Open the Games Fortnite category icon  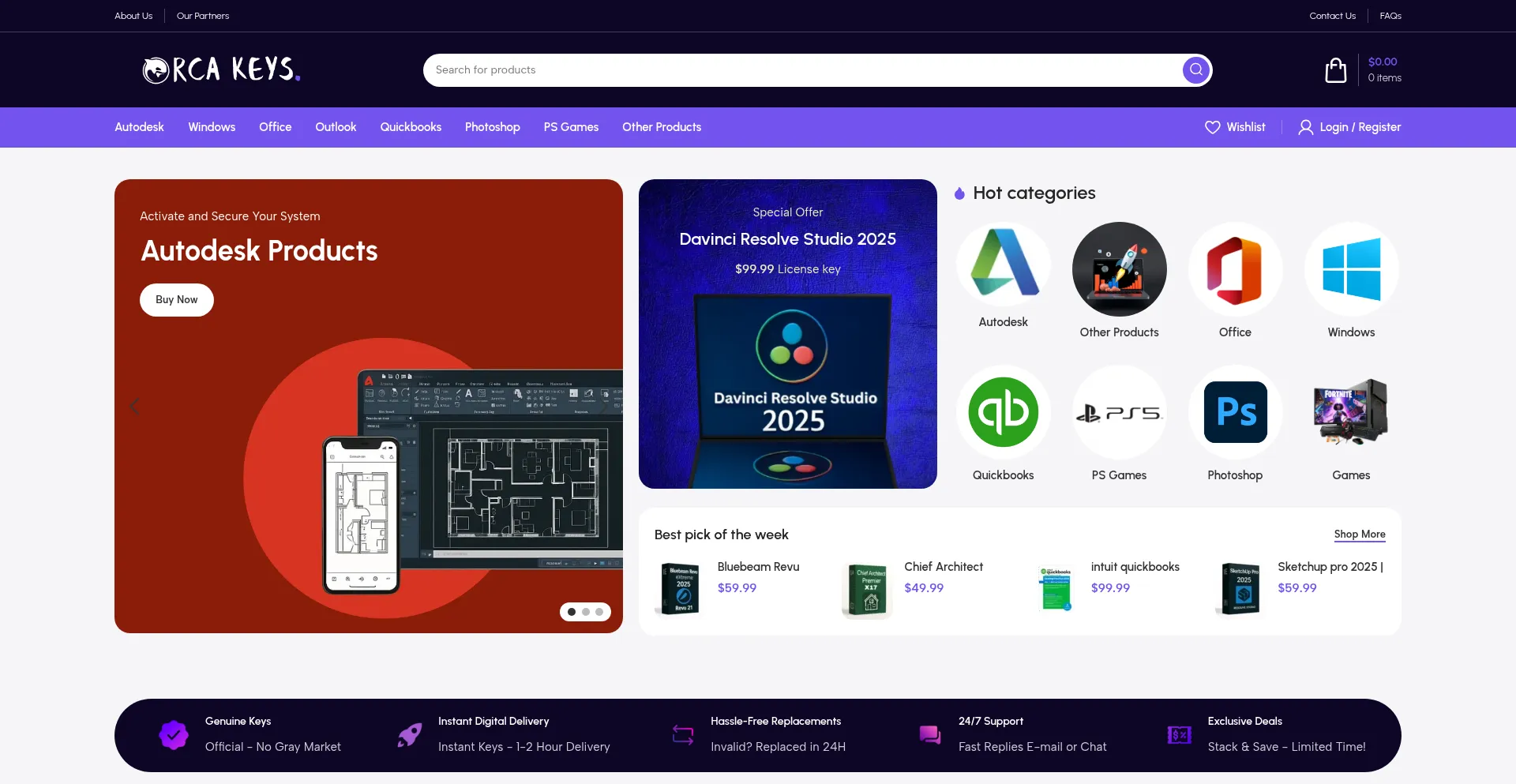(x=1352, y=412)
